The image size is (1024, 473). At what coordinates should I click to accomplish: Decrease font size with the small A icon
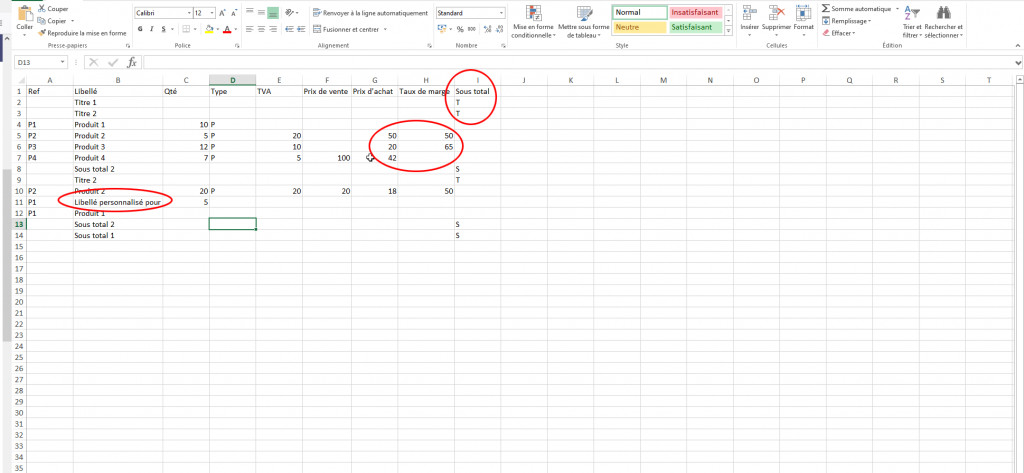coord(234,13)
